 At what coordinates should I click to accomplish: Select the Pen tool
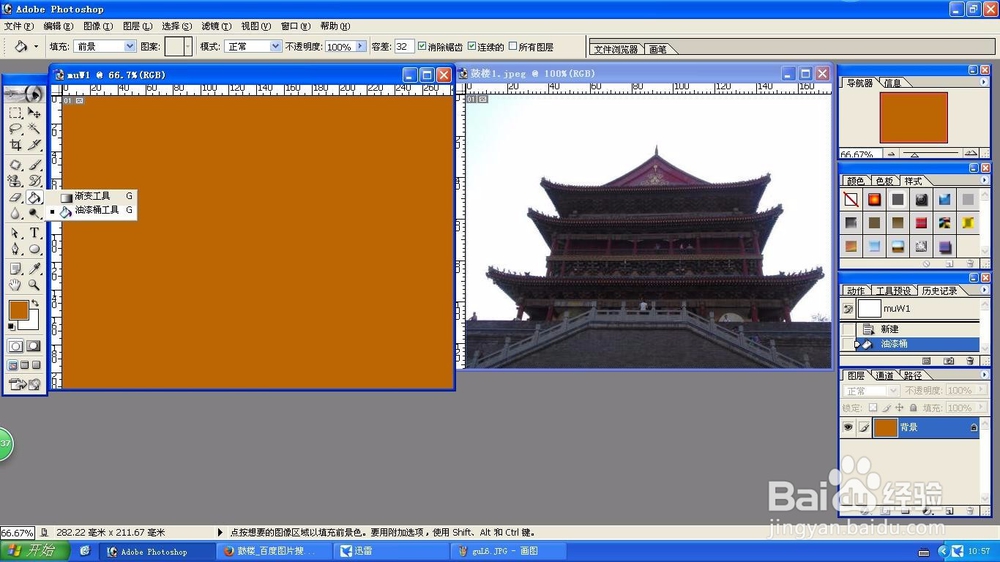tap(15, 249)
